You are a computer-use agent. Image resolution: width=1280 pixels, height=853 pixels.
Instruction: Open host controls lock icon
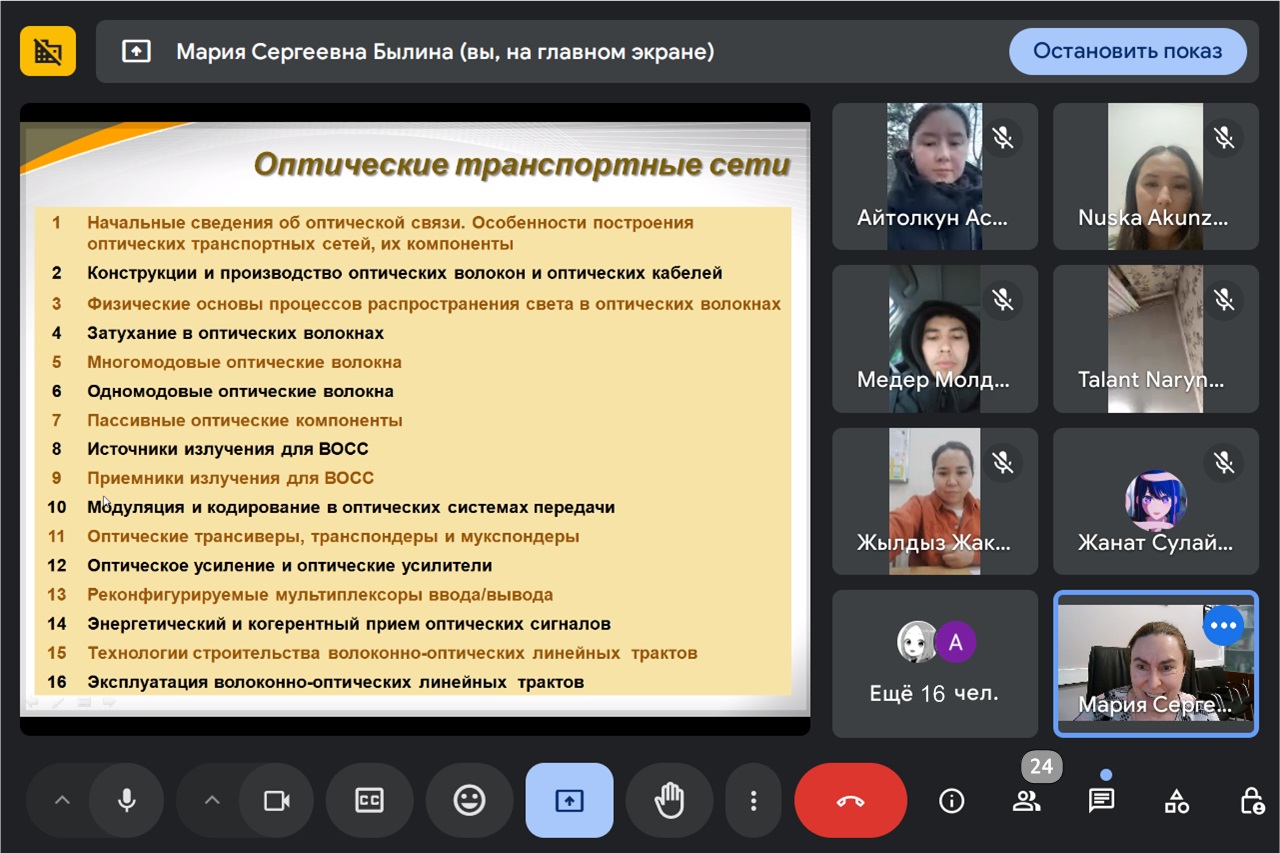(1251, 801)
